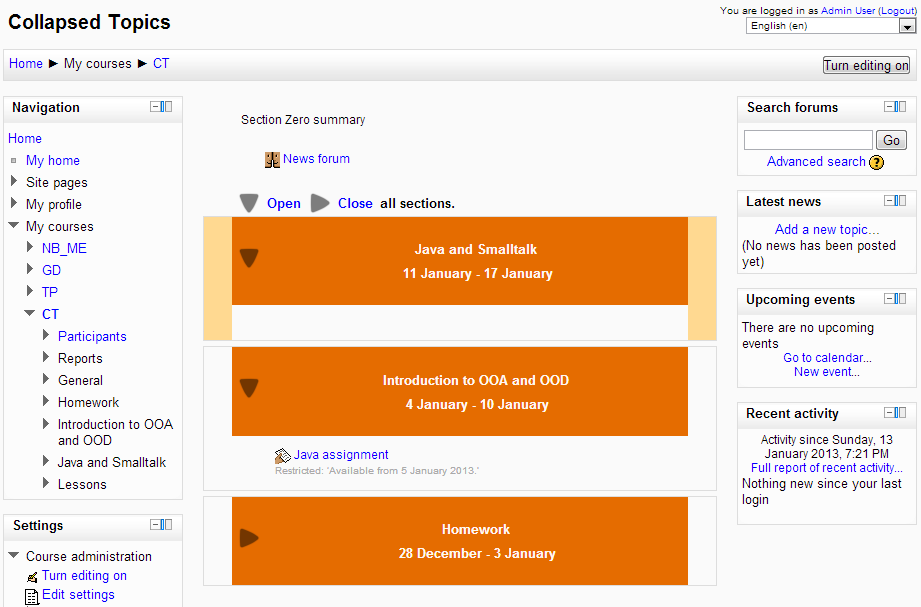Expand Site pages in Navigation tree

[x=14, y=181]
